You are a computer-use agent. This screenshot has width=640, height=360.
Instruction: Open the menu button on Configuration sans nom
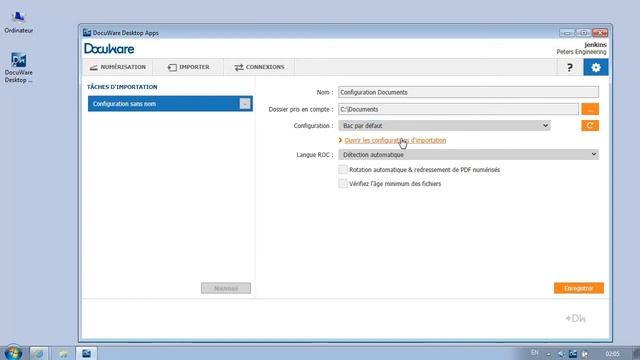pyautogui.click(x=245, y=104)
